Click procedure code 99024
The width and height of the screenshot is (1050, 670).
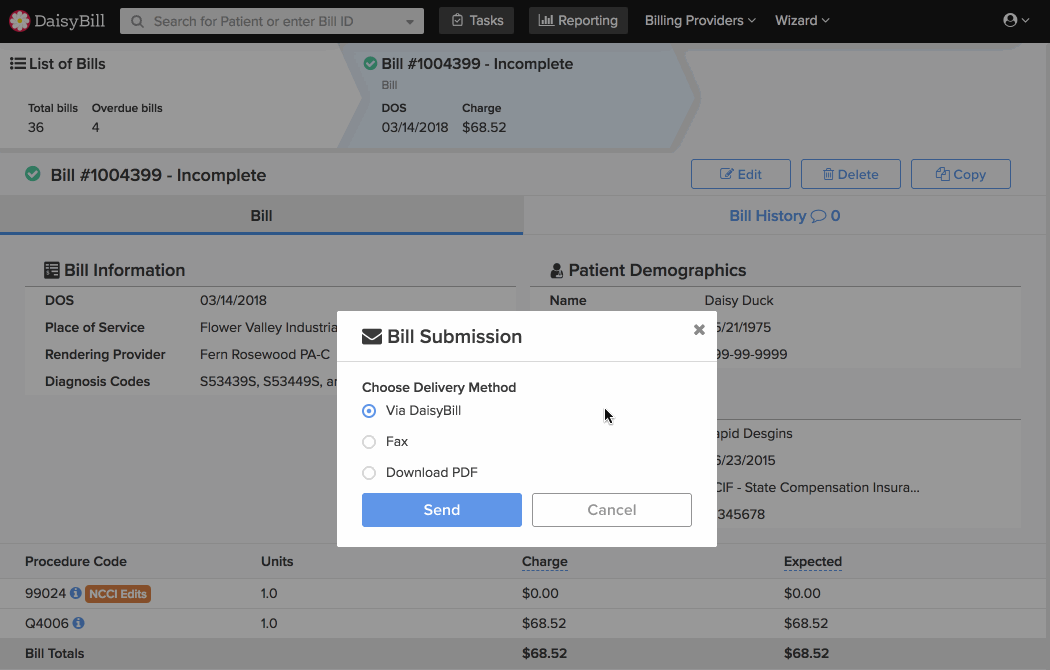tap(46, 593)
